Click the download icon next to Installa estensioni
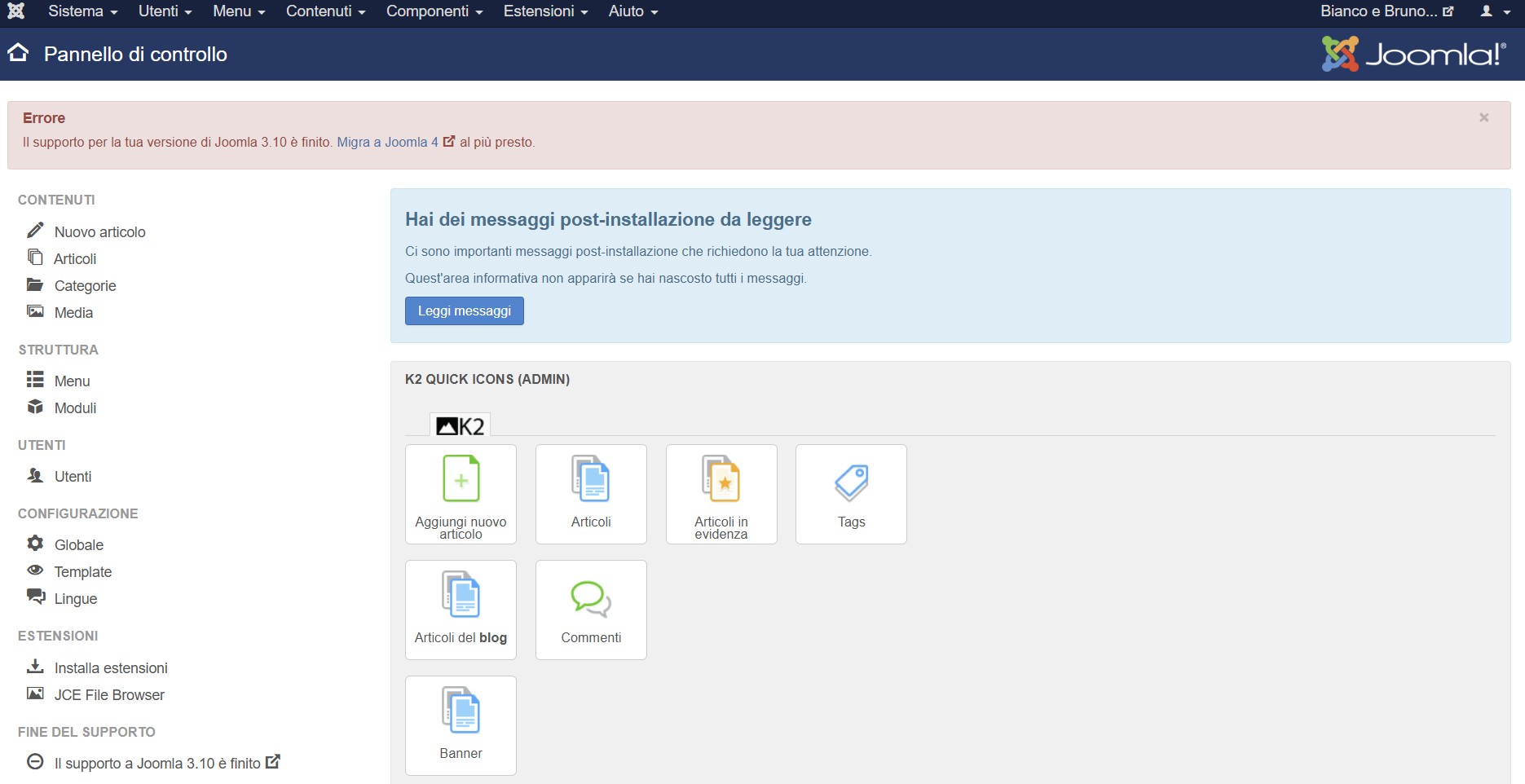The image size is (1525, 784). point(35,667)
